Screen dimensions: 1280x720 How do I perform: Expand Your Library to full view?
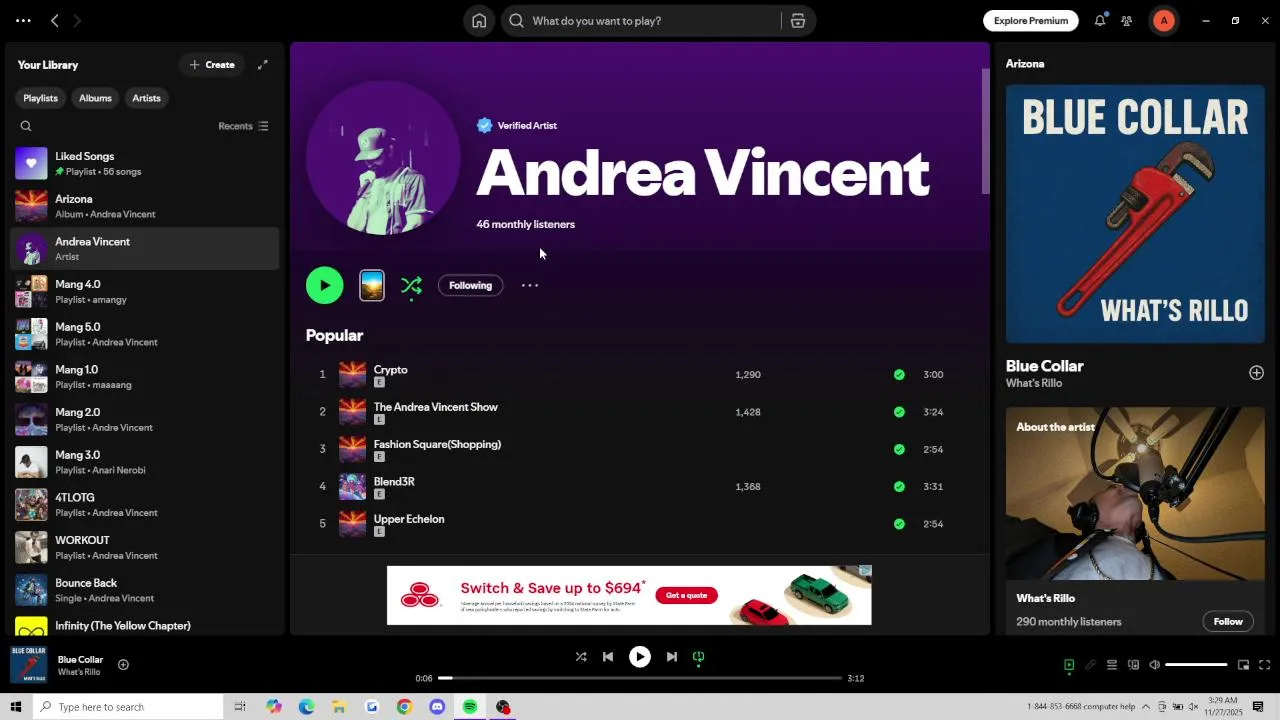point(263,65)
